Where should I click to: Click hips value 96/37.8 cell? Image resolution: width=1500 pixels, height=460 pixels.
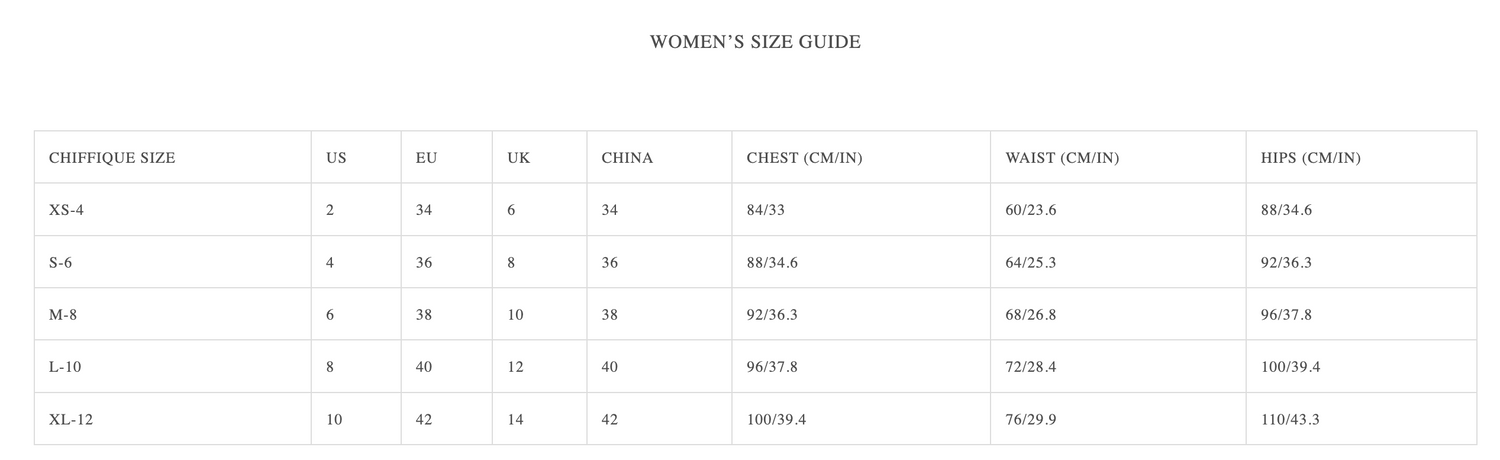(1287, 315)
